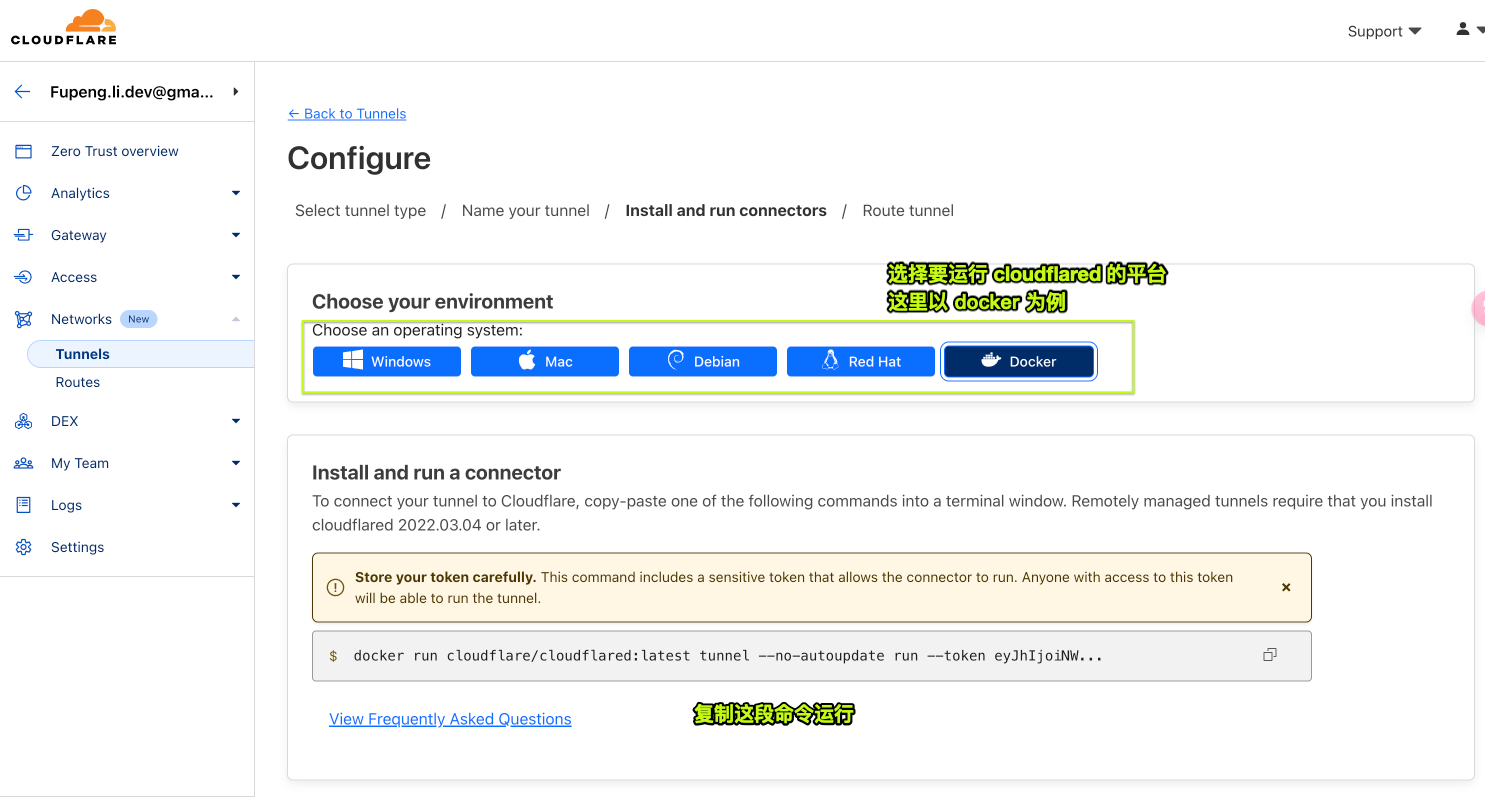Expand the Access menu chevron

[236, 277]
